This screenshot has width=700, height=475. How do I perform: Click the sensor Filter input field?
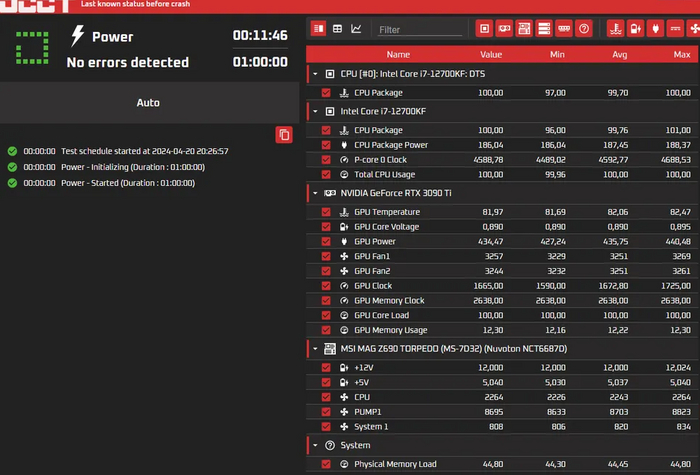click(418, 30)
